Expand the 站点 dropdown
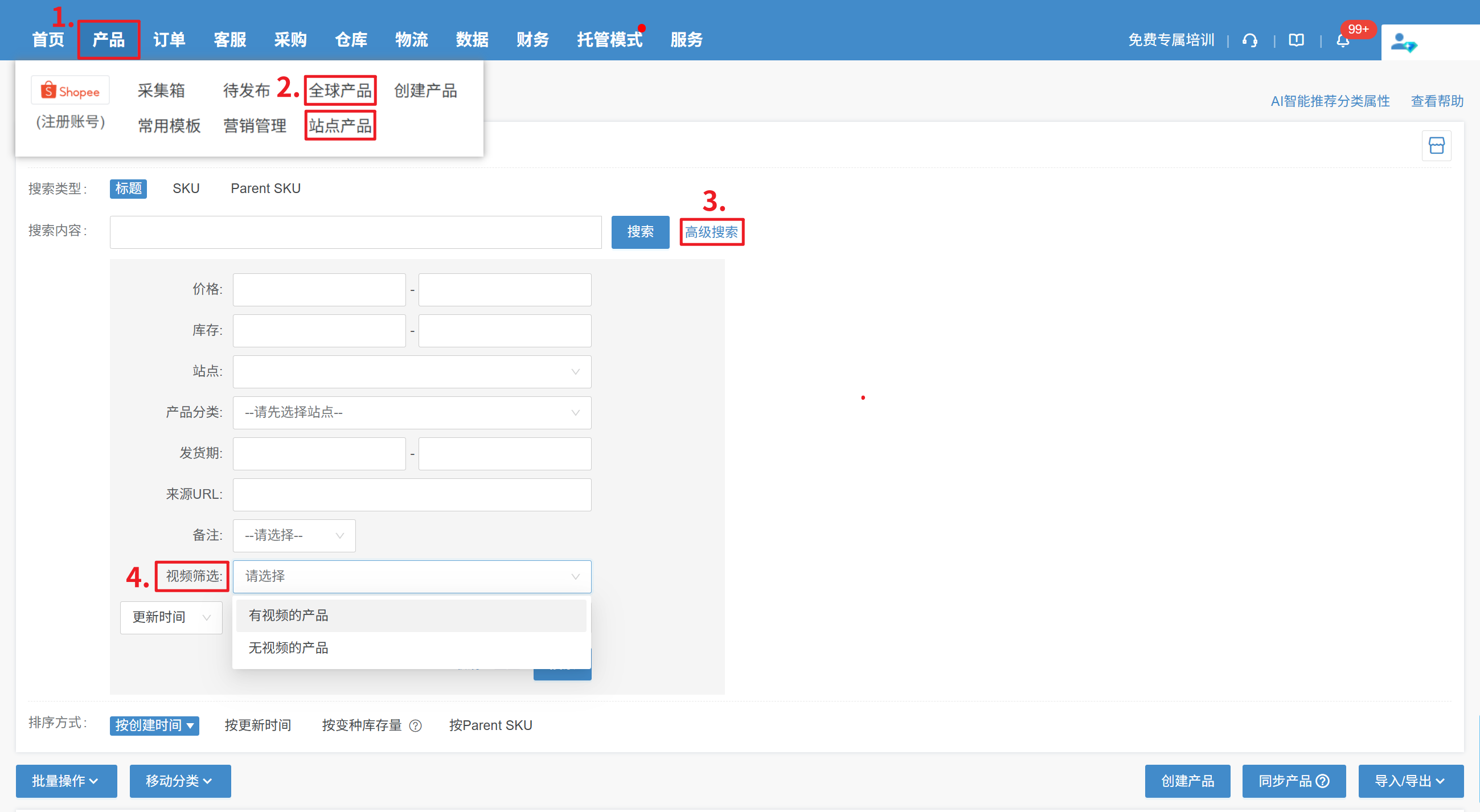The height and width of the screenshot is (812, 1480). [411, 371]
